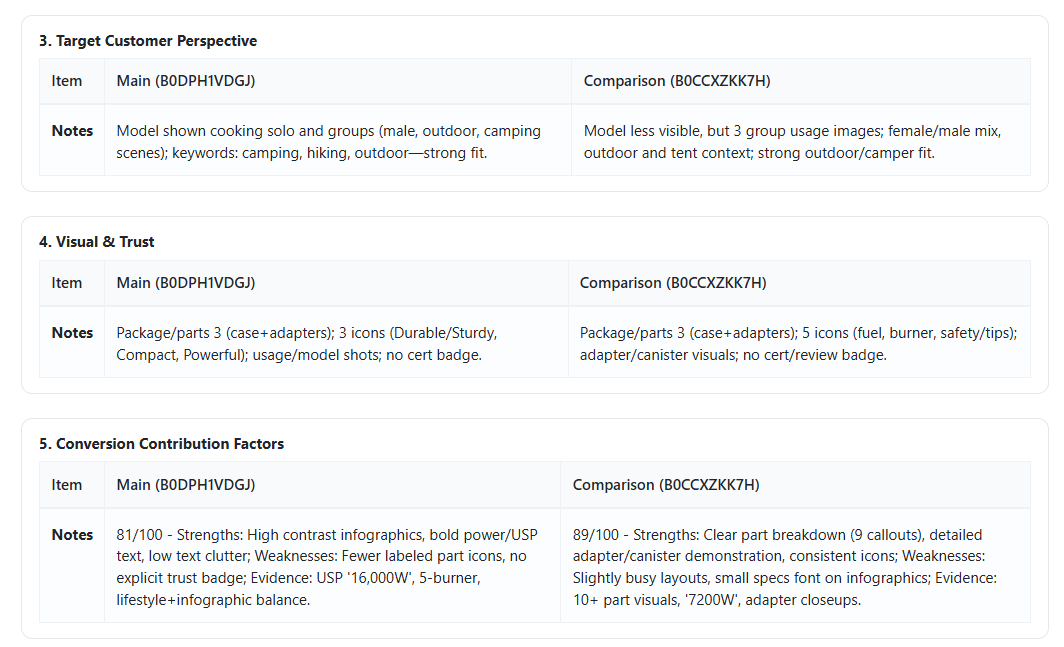Select the Item header in Visual & Trust table
Image resolution: width=1064 pixels, height=647 pixels.
[67, 283]
